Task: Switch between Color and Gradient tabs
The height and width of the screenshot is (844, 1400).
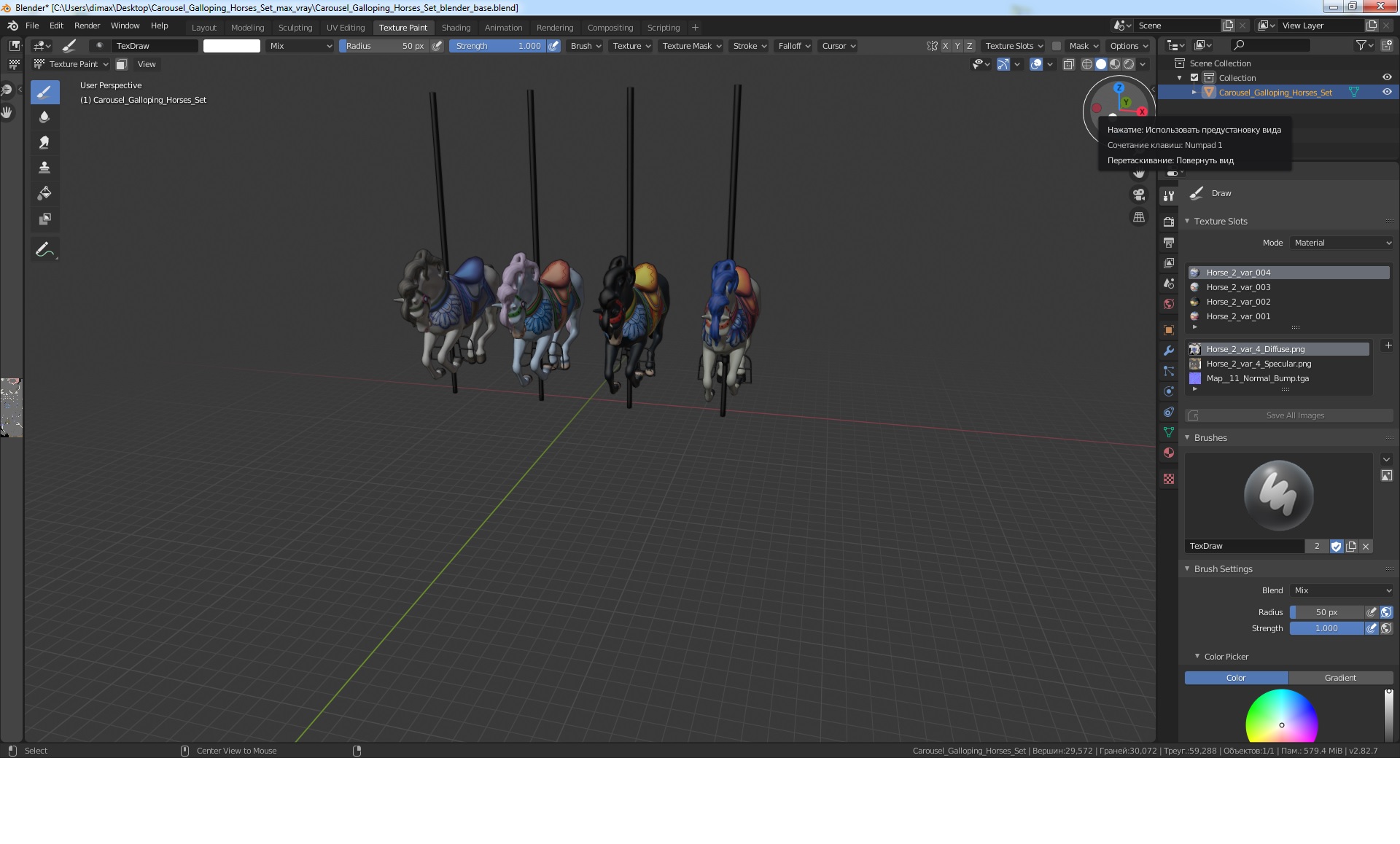Action: click(x=1340, y=677)
